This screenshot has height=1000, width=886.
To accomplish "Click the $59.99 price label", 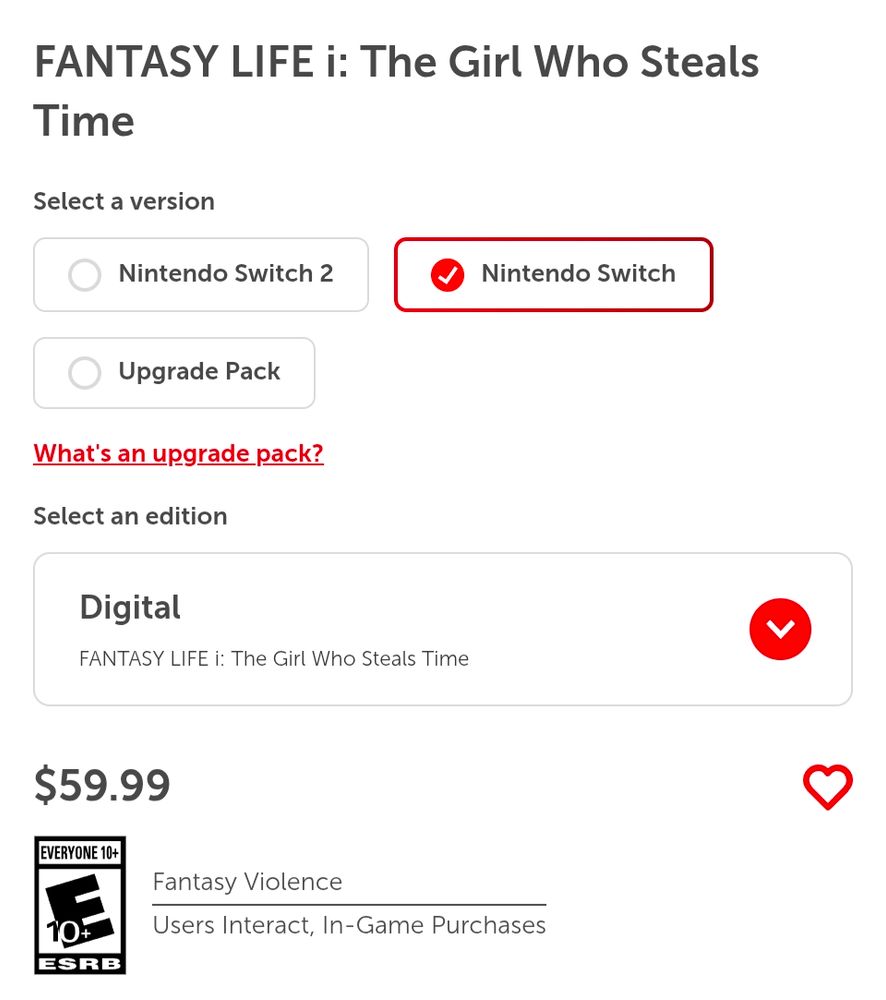I will coord(101,784).
